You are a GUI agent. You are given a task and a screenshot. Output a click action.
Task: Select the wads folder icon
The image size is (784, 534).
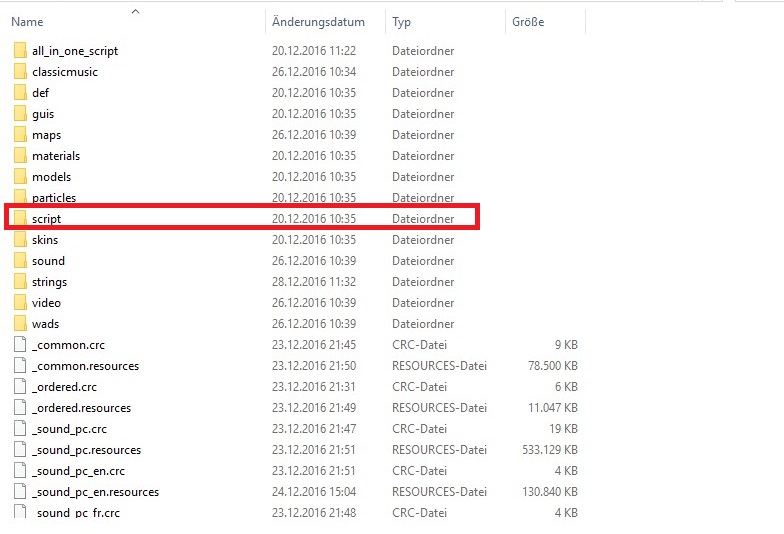(21, 324)
